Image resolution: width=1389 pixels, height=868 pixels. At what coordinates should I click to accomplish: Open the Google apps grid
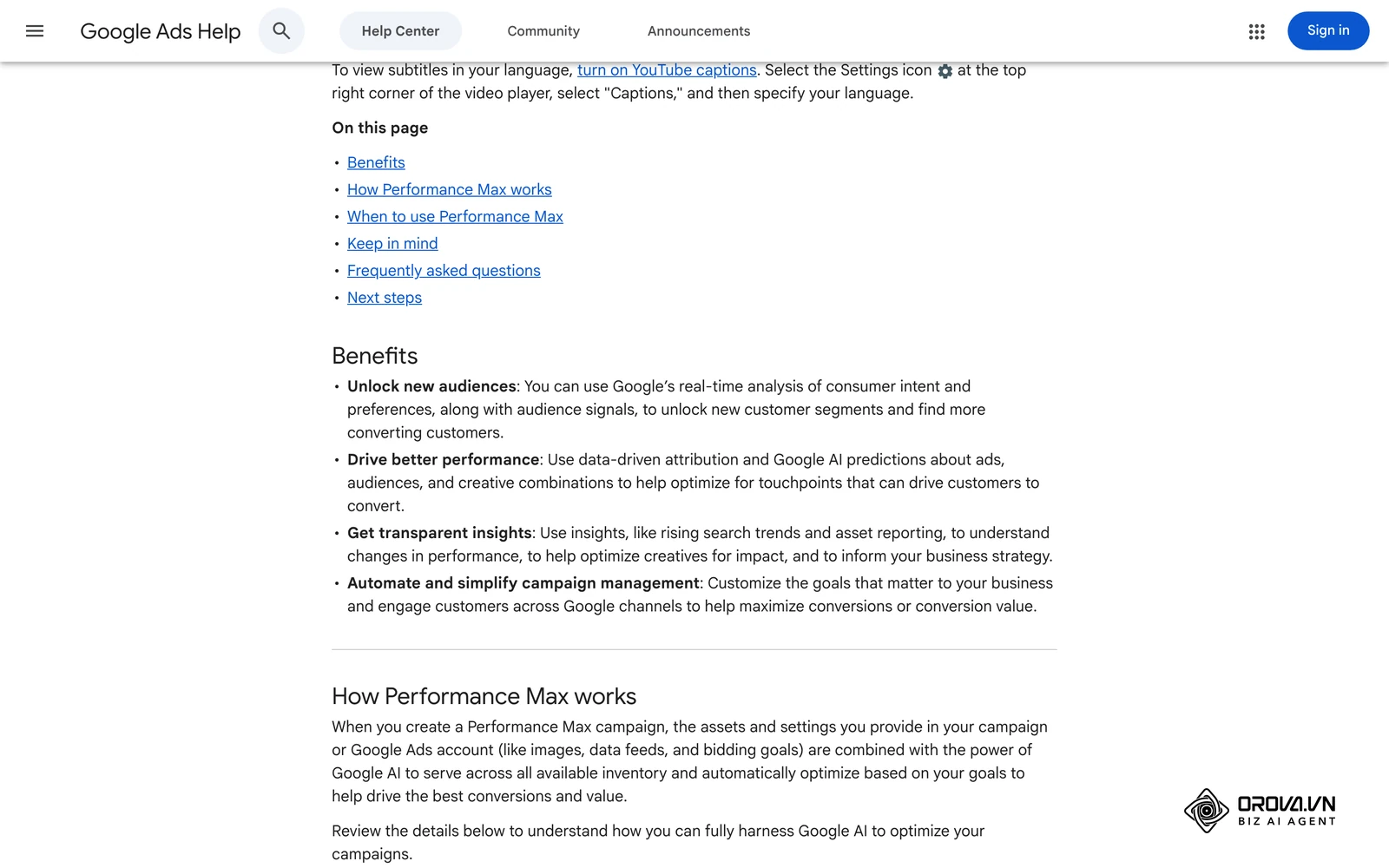click(x=1256, y=31)
